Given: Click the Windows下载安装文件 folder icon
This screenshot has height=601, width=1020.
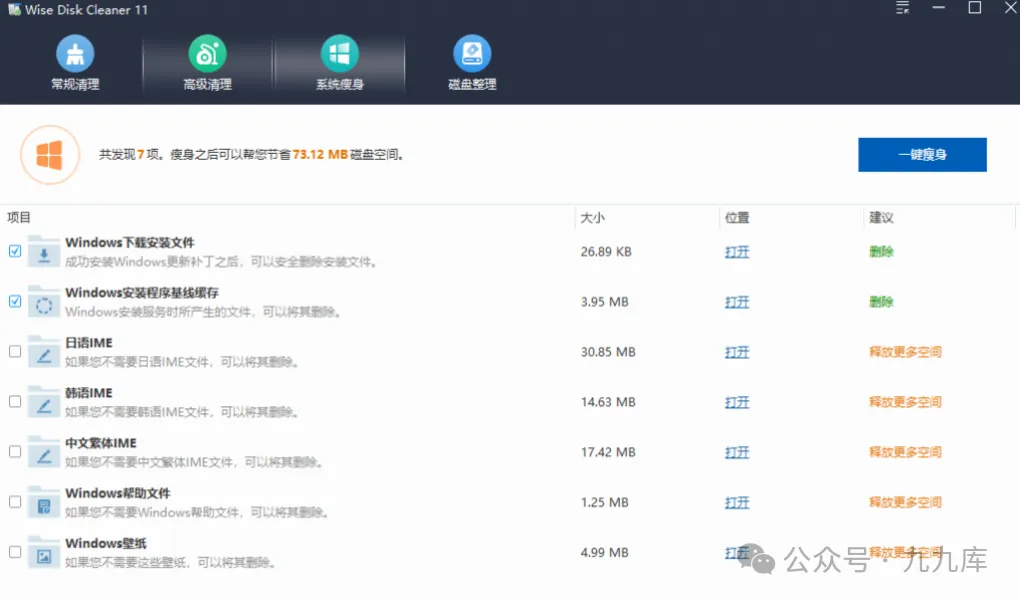Looking at the screenshot, I should point(44,252).
